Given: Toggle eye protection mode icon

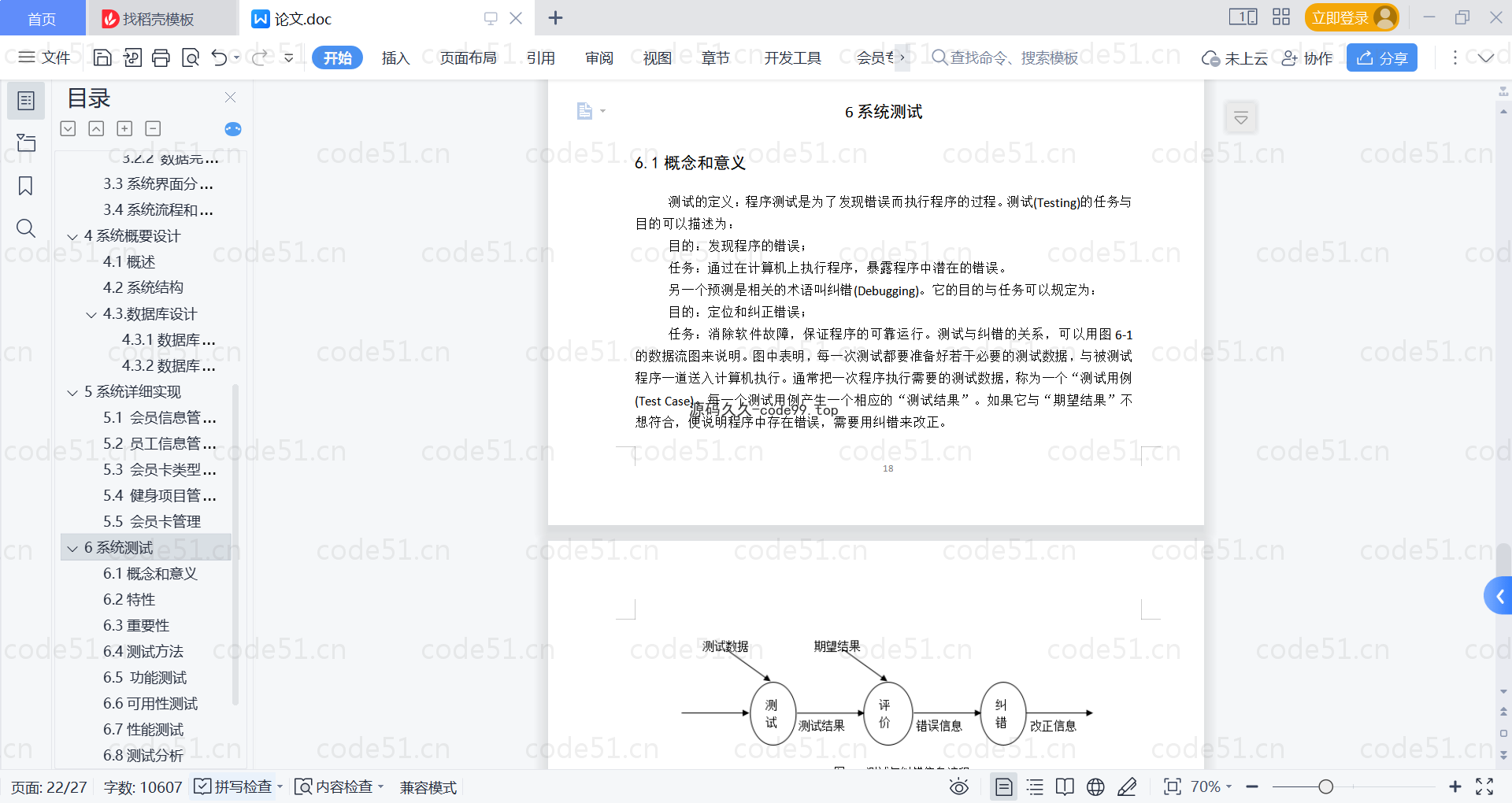Looking at the screenshot, I should 959,786.
